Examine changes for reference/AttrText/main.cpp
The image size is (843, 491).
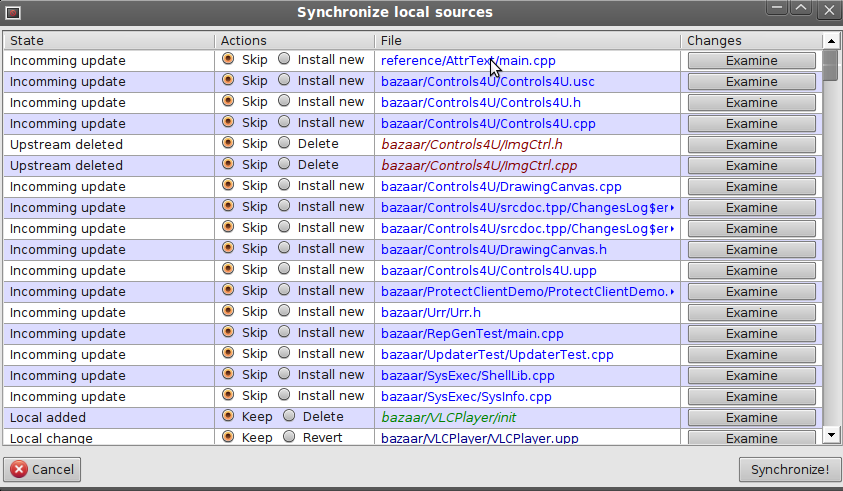pos(751,61)
